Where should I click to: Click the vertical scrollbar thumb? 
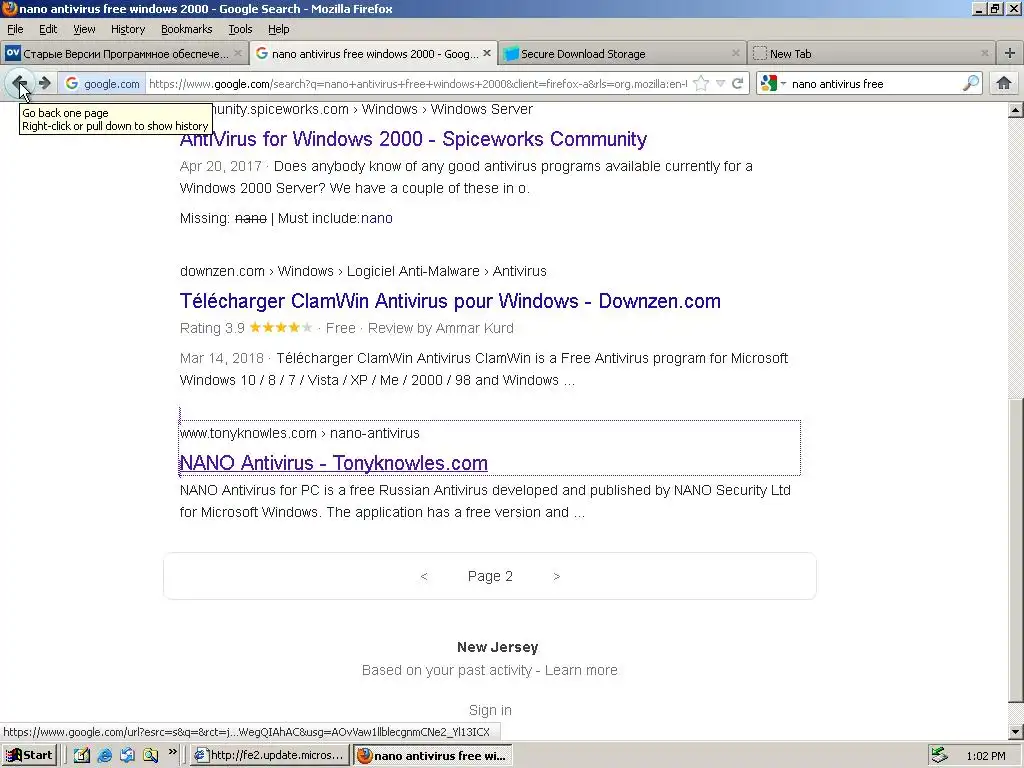point(1016,550)
